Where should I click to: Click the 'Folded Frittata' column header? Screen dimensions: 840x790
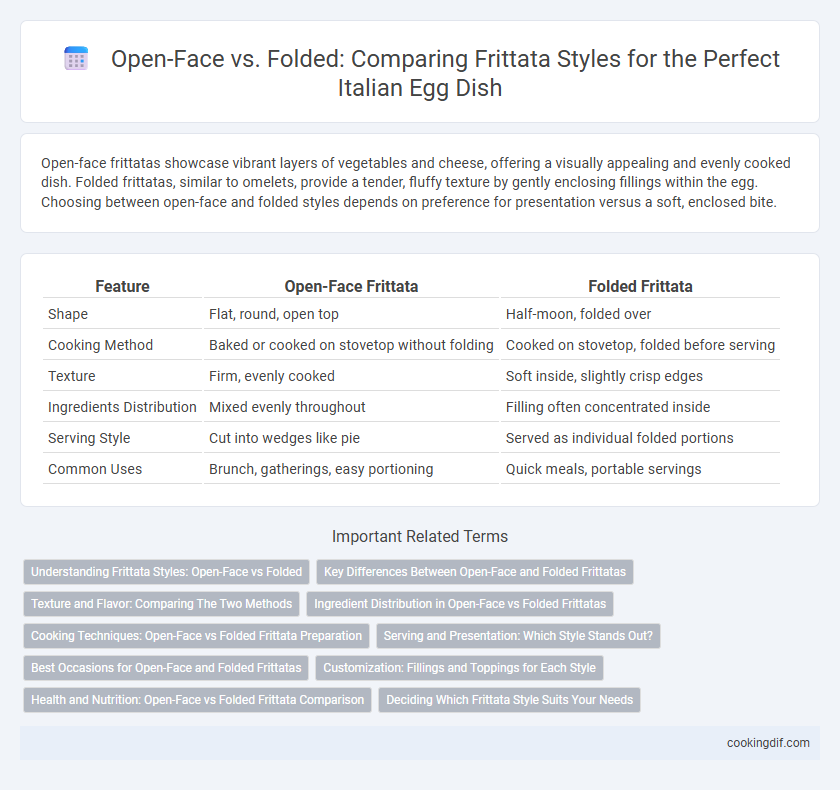pyautogui.click(x=640, y=287)
